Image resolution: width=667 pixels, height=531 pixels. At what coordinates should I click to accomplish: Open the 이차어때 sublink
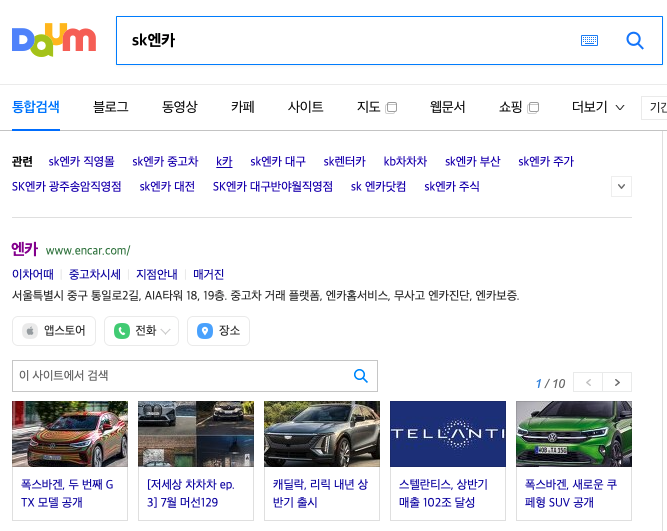(x=33, y=274)
